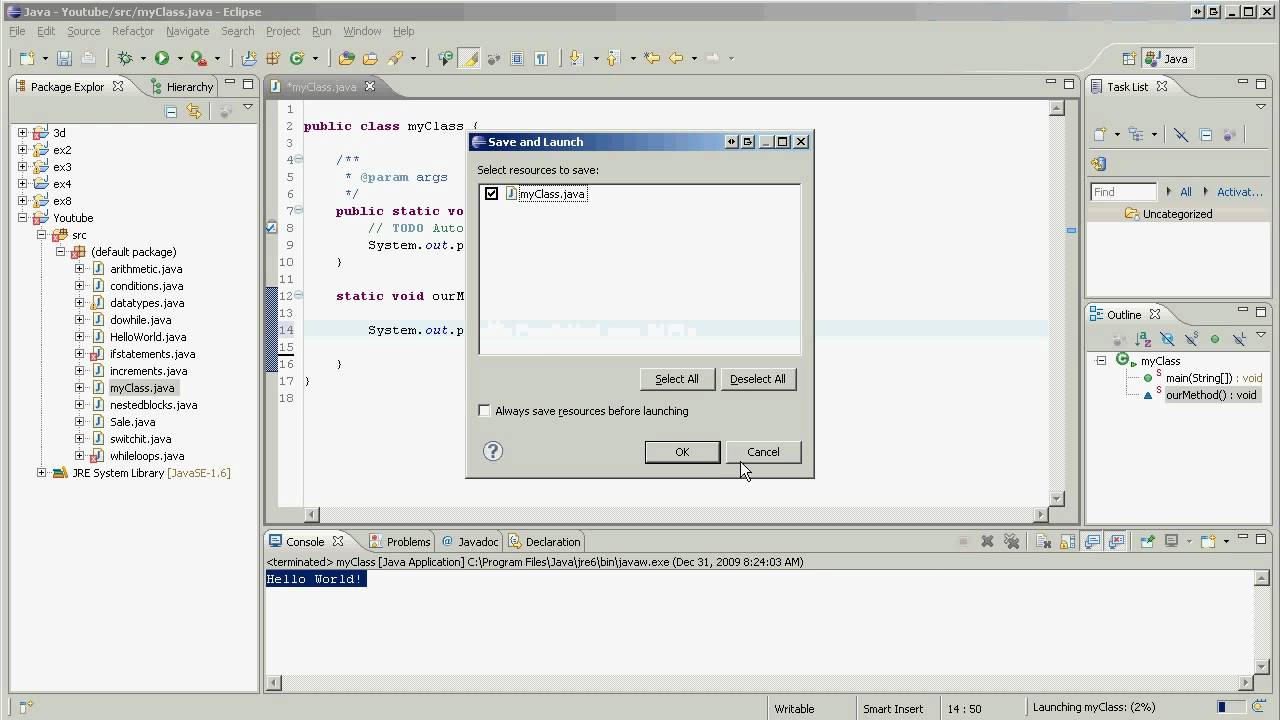Select HelloWorld.java in Package Explorer

click(x=148, y=337)
